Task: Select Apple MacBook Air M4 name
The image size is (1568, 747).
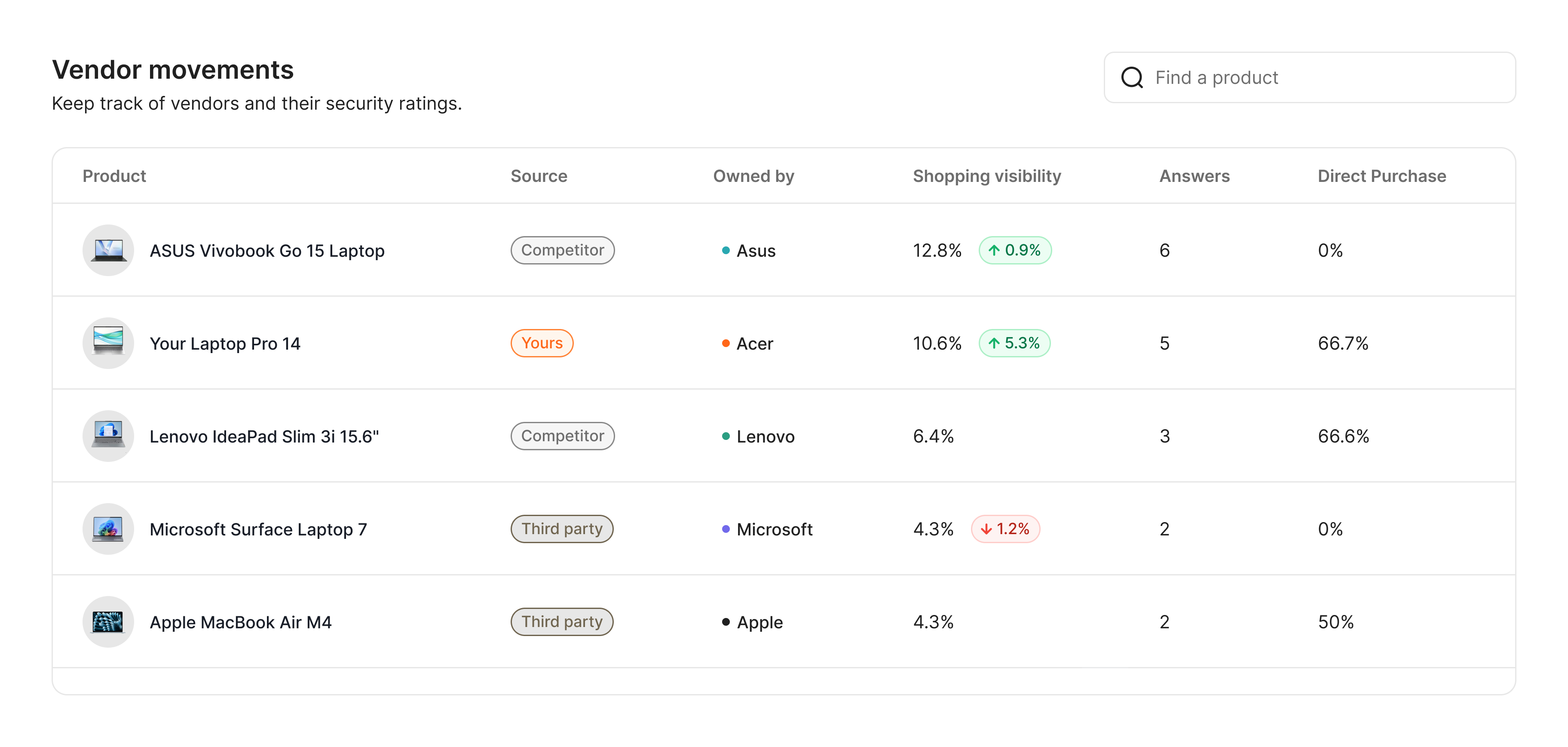Action: click(240, 622)
